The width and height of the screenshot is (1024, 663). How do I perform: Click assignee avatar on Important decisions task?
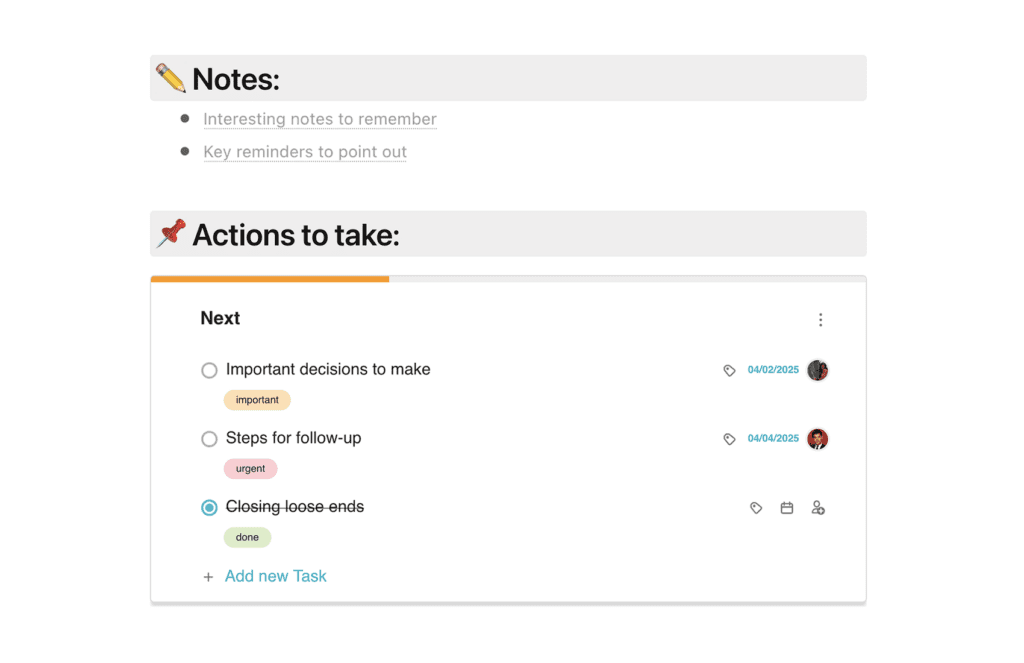pos(818,370)
